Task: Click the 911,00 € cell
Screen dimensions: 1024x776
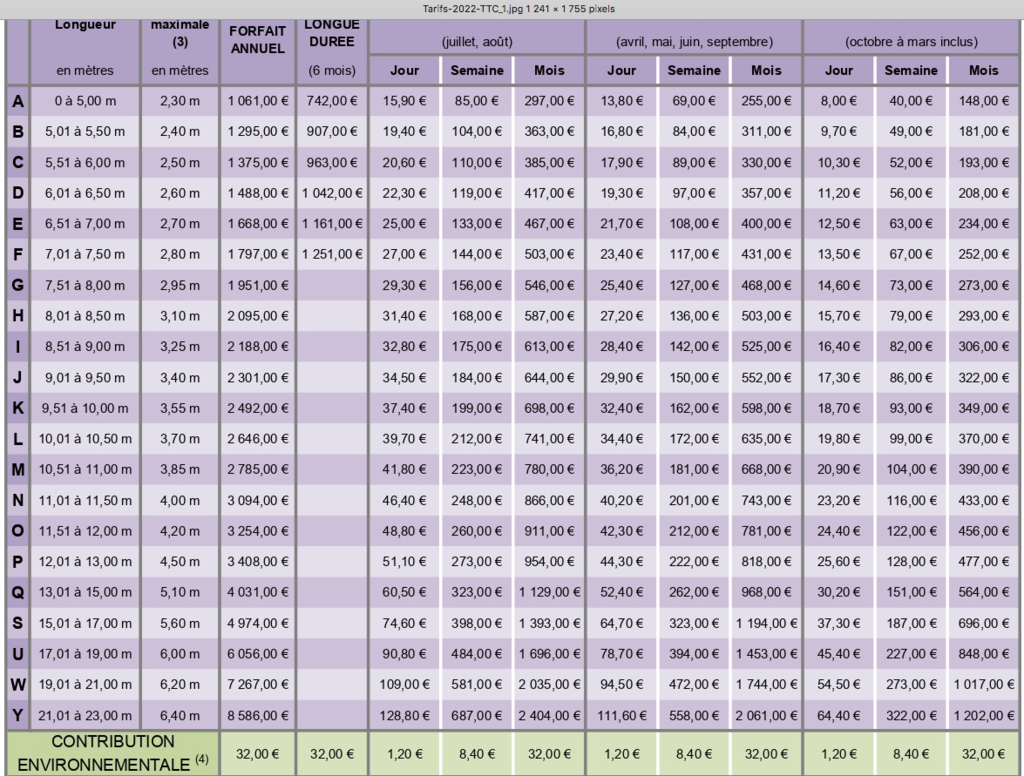Action: [x=549, y=531]
